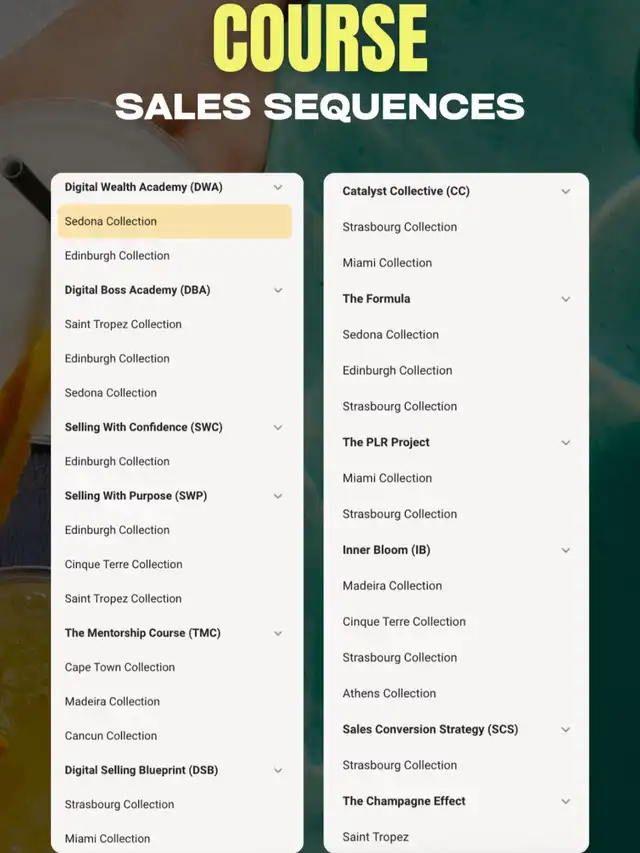Choose Cancun Collection in the left list
This screenshot has width=640, height=853.
tap(110, 735)
